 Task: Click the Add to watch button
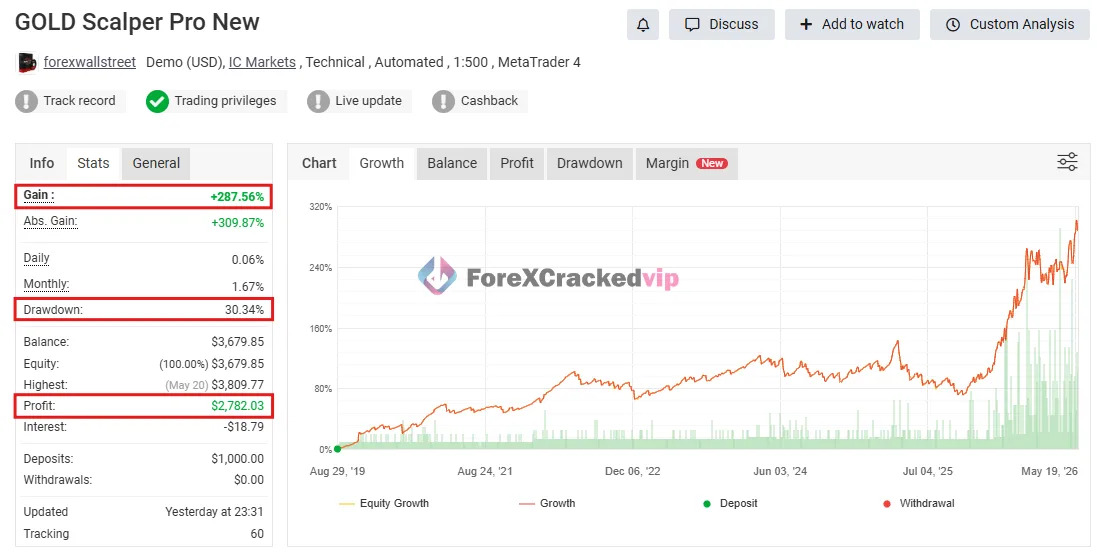[x=851, y=24]
